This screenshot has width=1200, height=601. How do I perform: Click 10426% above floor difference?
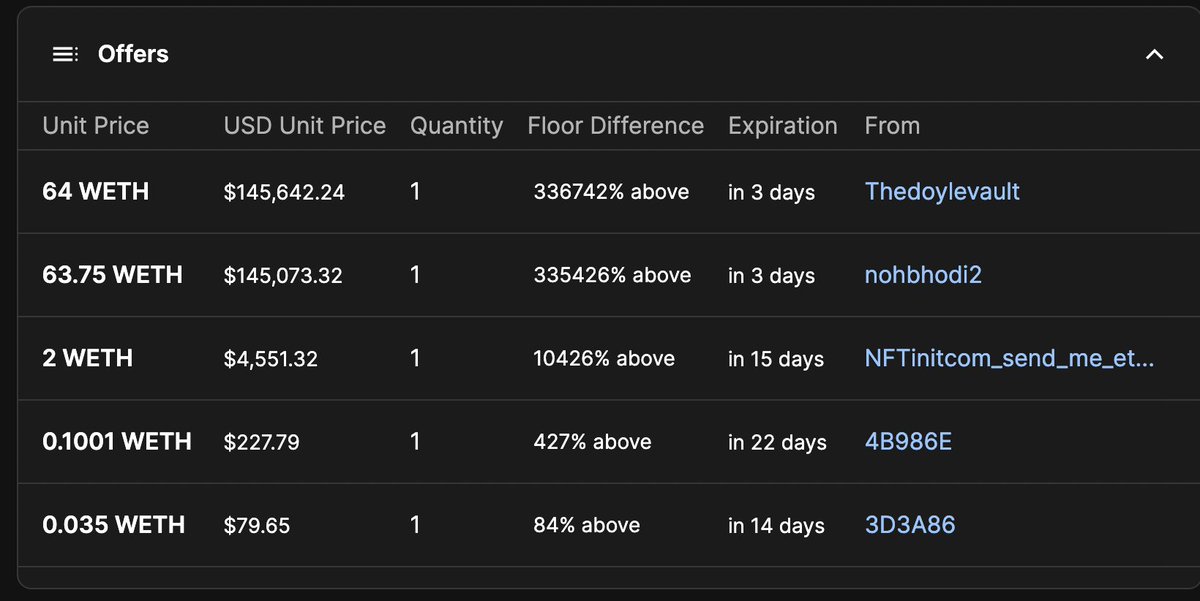pos(605,358)
